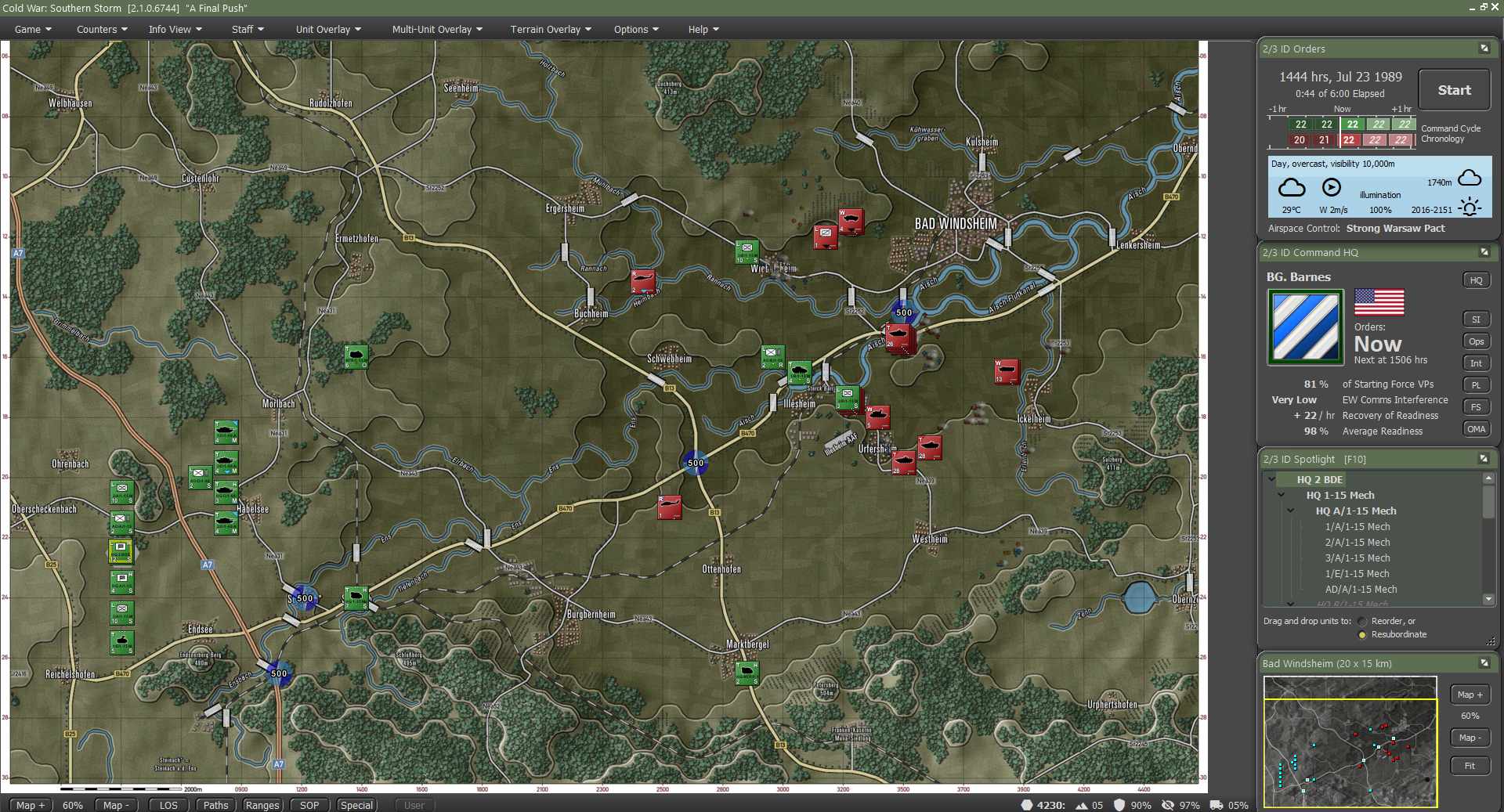This screenshot has height=812, width=1504.
Task: Open the Info View menu
Action: coord(175,29)
